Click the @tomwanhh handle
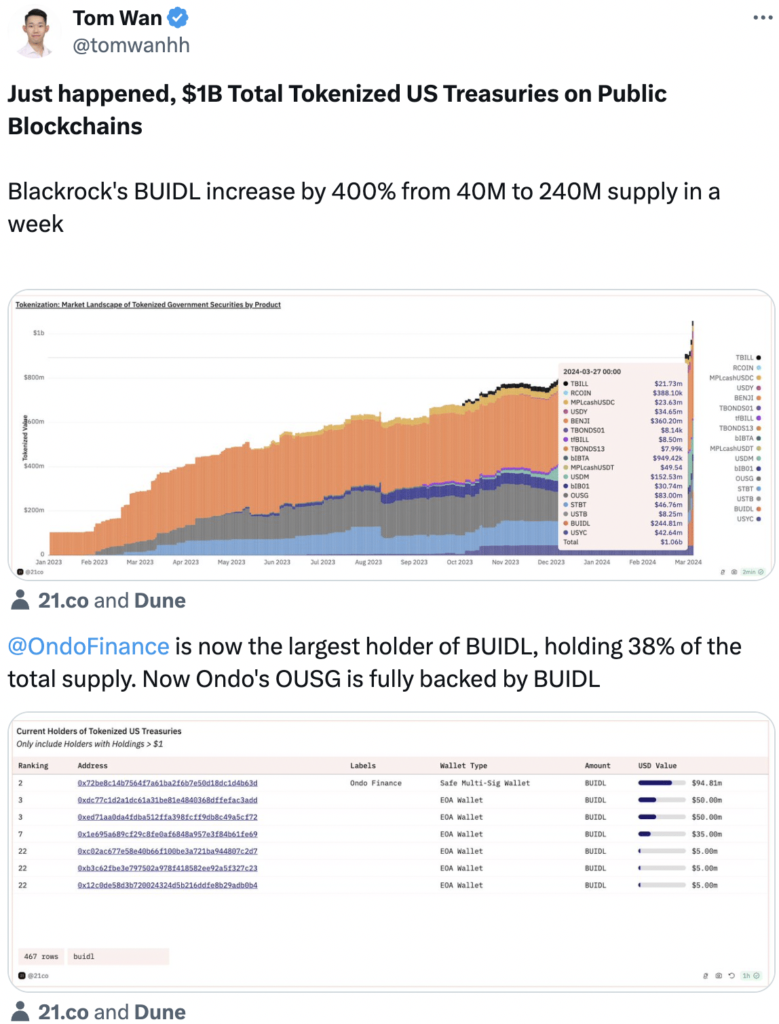This screenshot has height=1024, width=779. [x=130, y=45]
